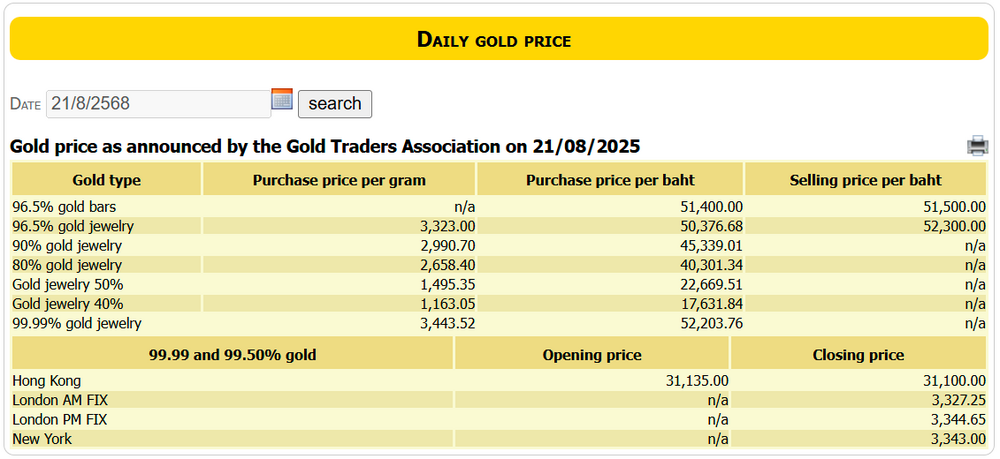Click the 99.99% gold jewelry row label
1000x459 pixels.
pyautogui.click(x=77, y=324)
